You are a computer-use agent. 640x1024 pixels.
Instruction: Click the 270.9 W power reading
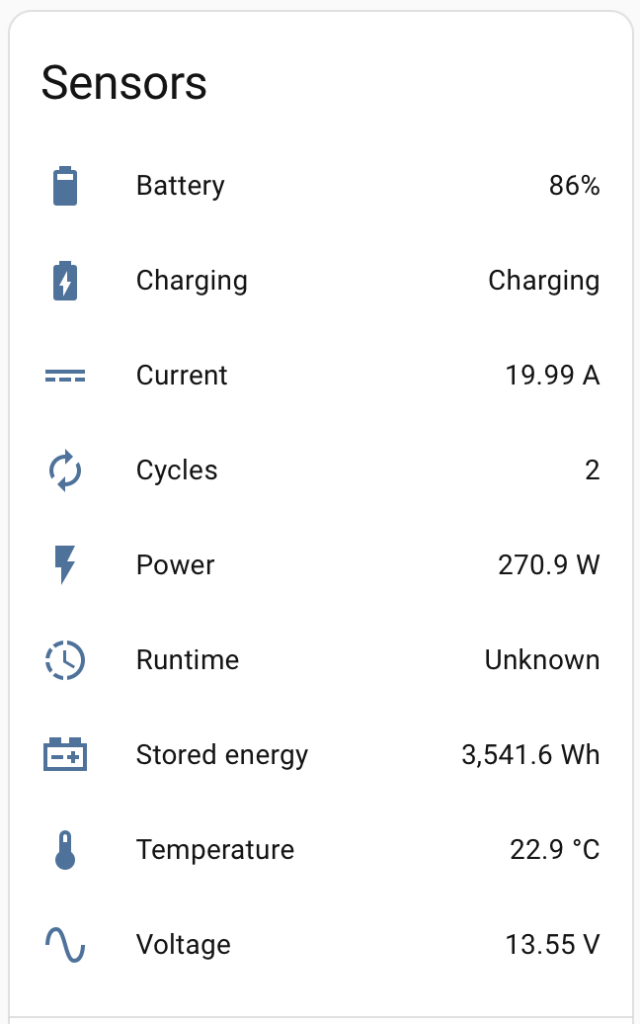pyautogui.click(x=549, y=565)
